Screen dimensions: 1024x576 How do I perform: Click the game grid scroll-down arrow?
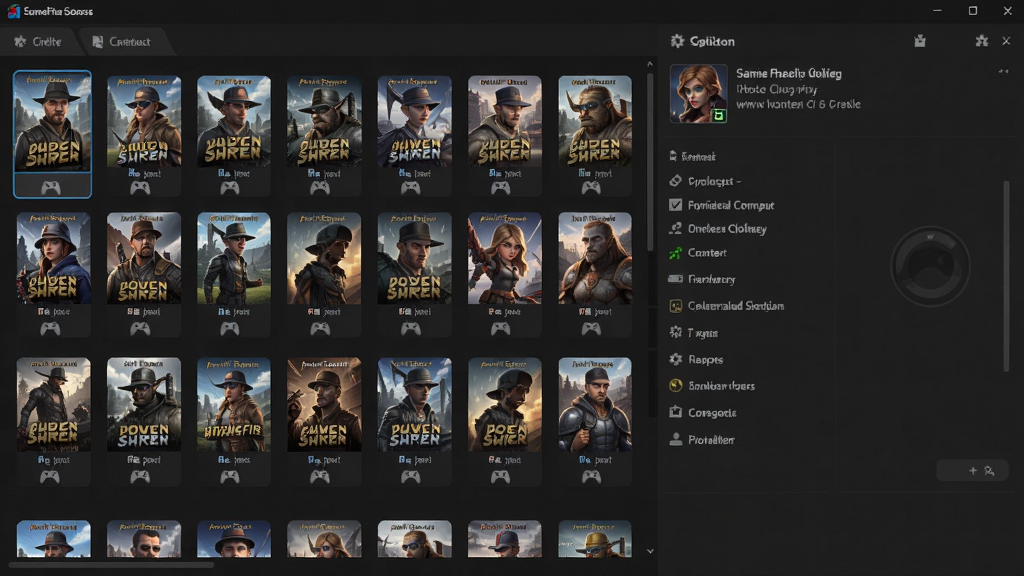coord(650,551)
